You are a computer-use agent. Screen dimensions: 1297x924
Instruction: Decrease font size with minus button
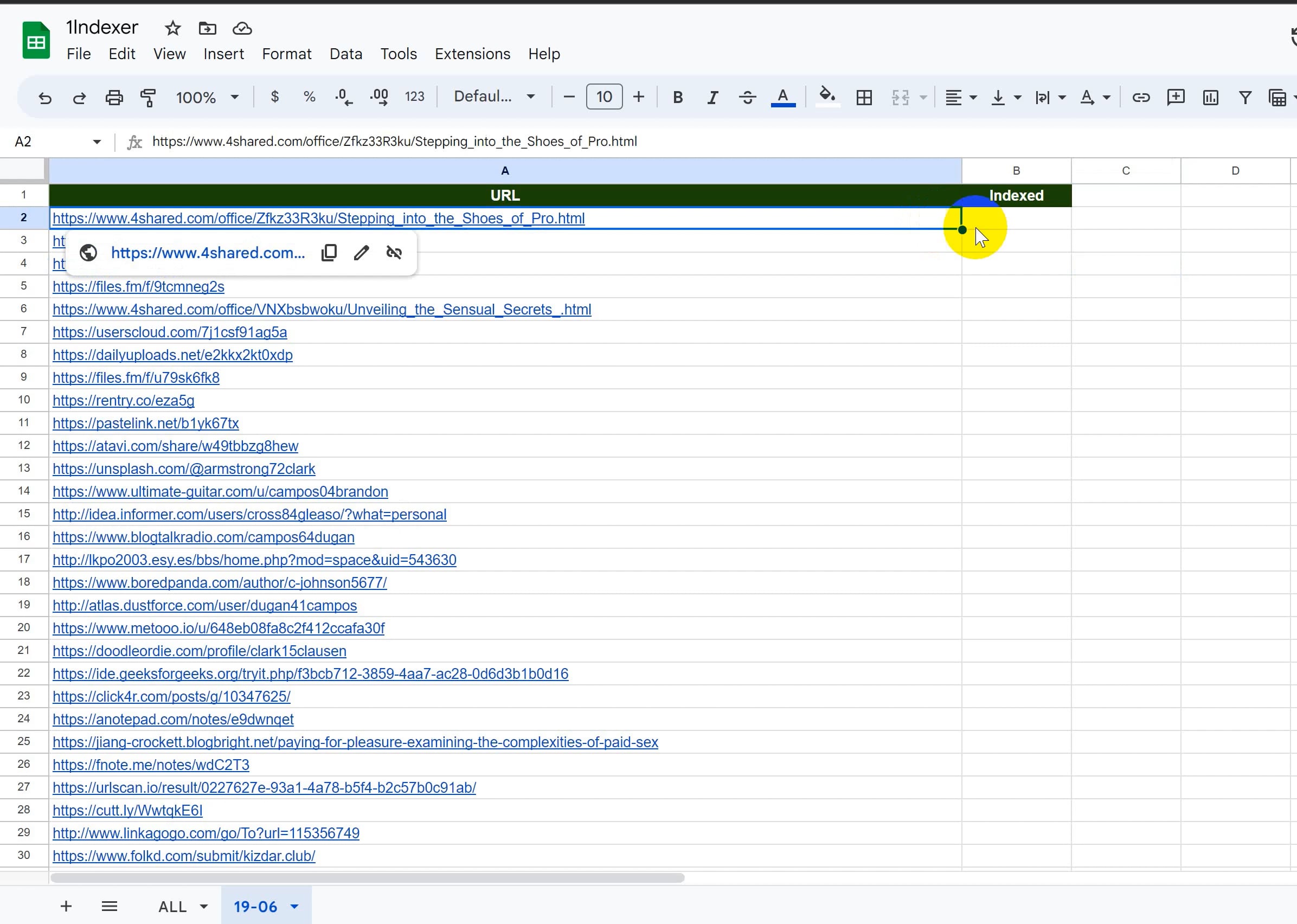click(569, 97)
